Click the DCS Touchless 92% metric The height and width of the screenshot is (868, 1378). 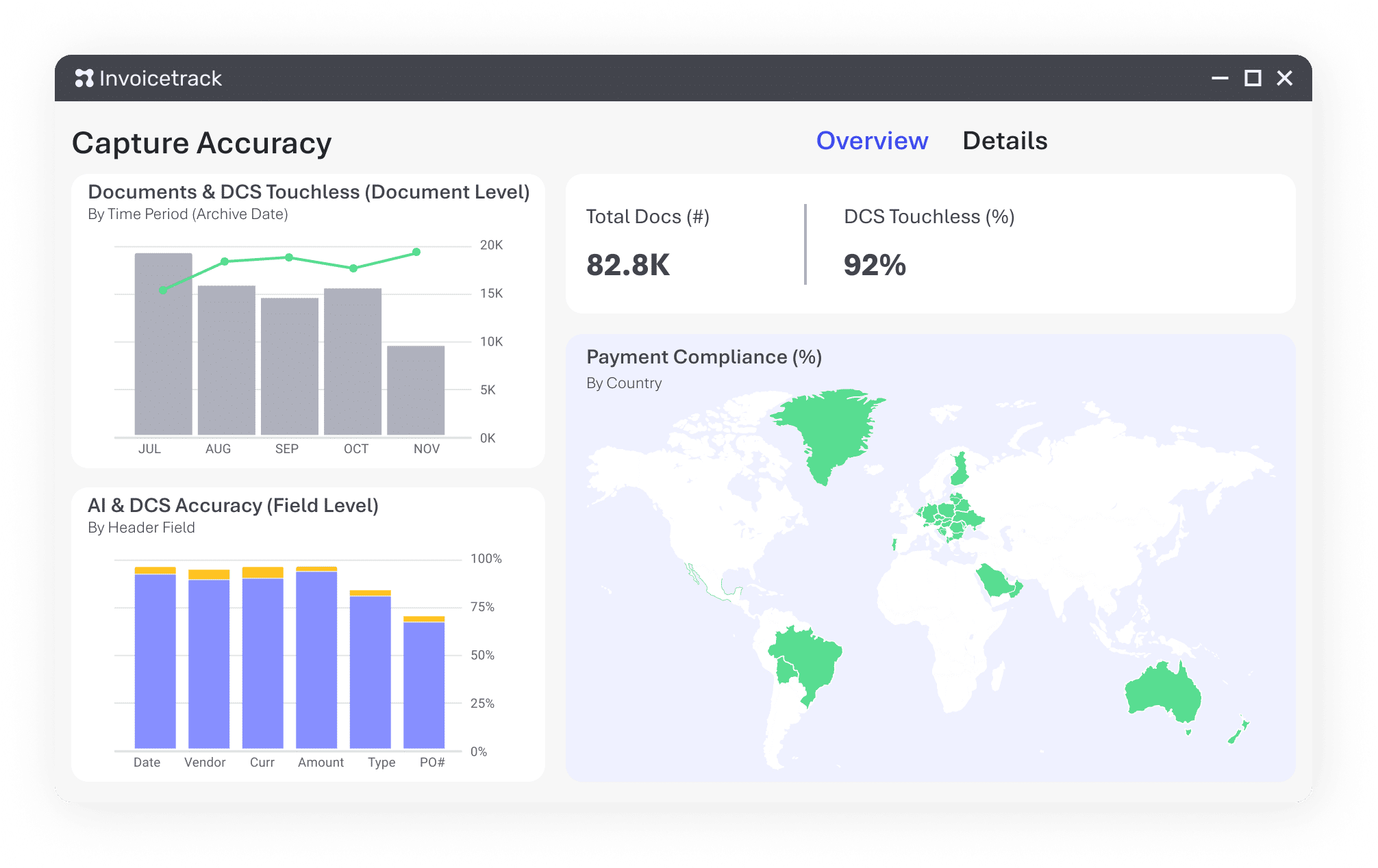tap(875, 266)
